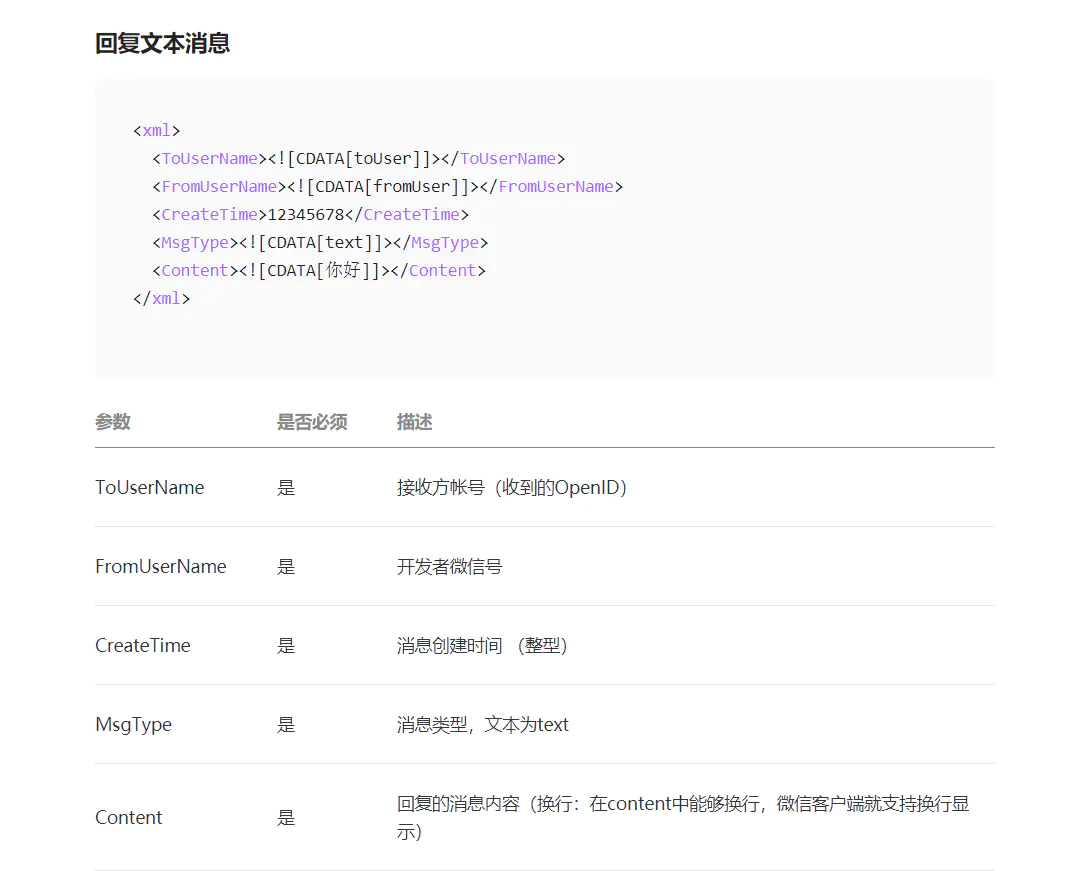Click 是 in the FromUserName row
Viewport: 1073px width, 871px height.
click(286, 567)
